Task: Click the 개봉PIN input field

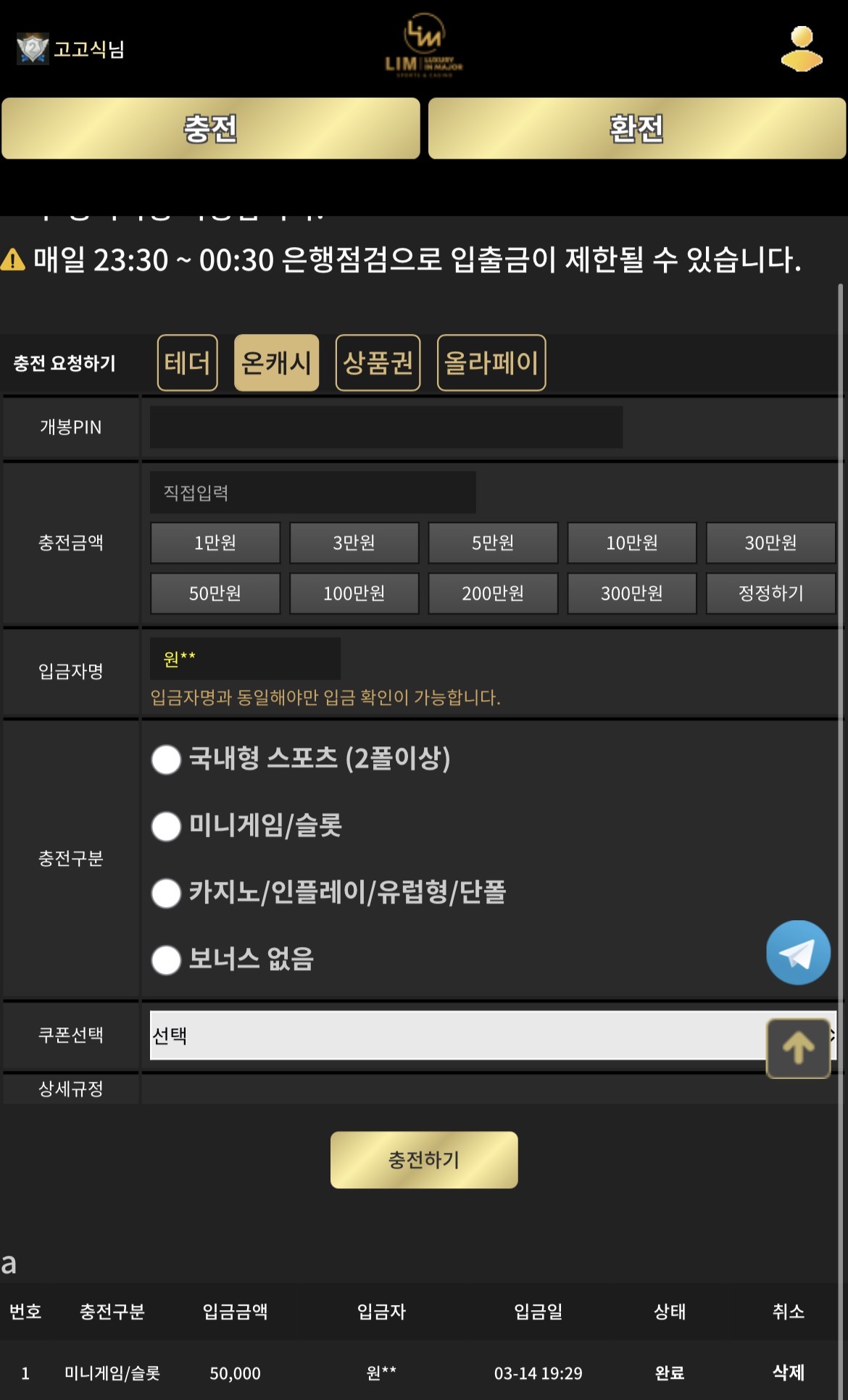Action: [386, 427]
